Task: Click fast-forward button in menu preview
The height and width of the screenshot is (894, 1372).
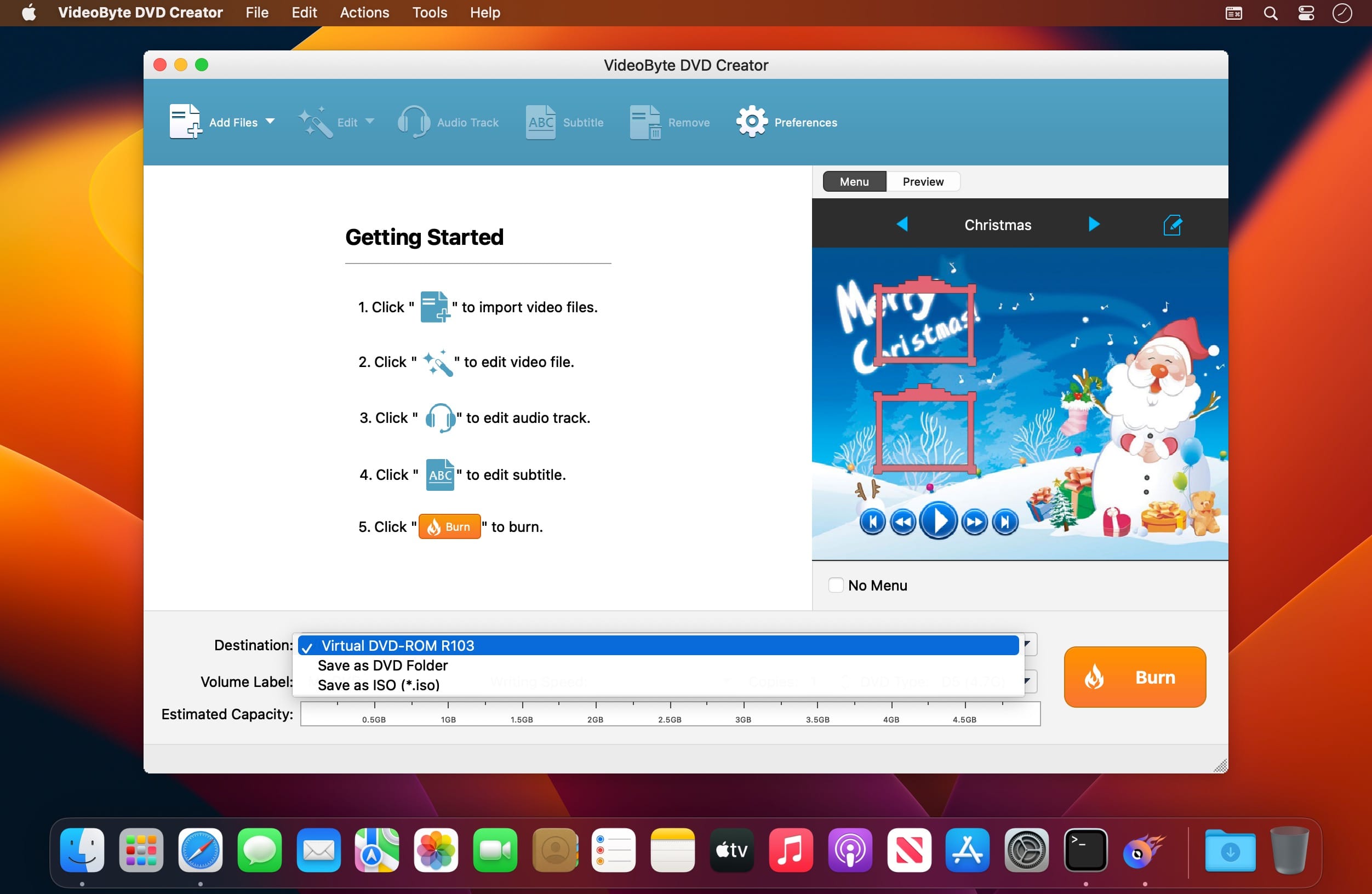Action: [974, 522]
